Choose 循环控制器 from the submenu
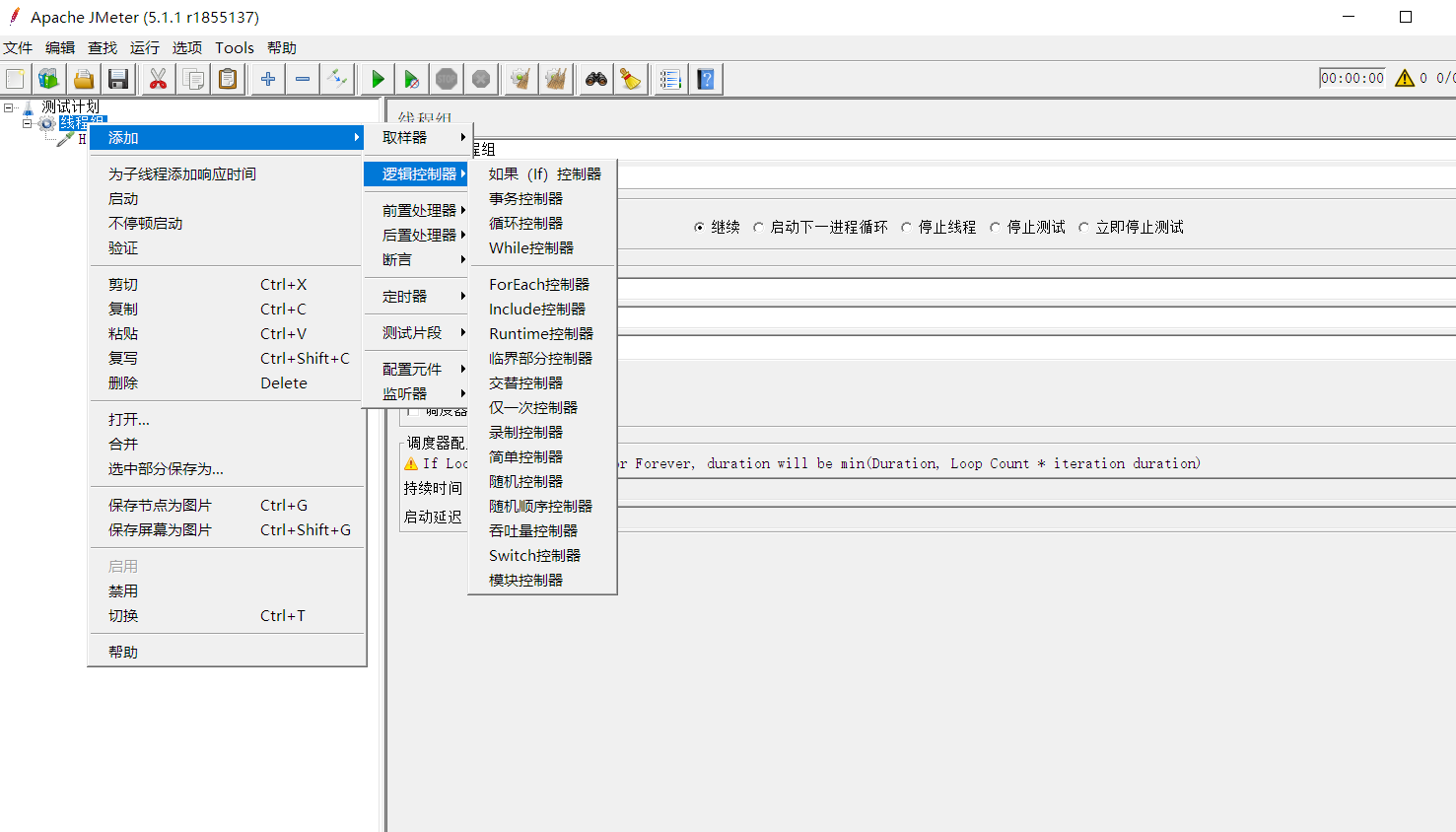The width and height of the screenshot is (1456, 832). 543,223
